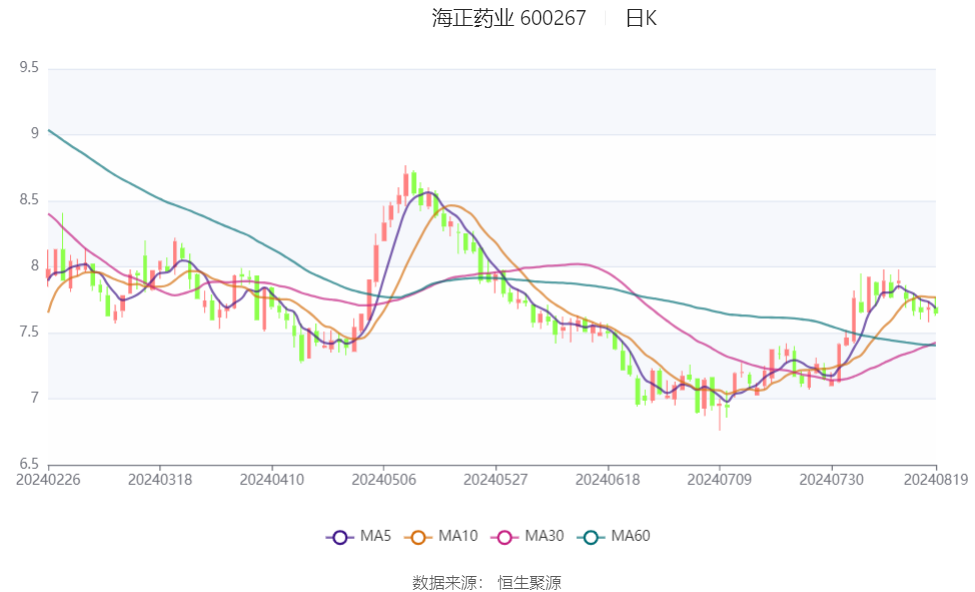The width and height of the screenshot is (975, 592).
Task: Click the 20240709 date axis label
Action: (x=719, y=479)
